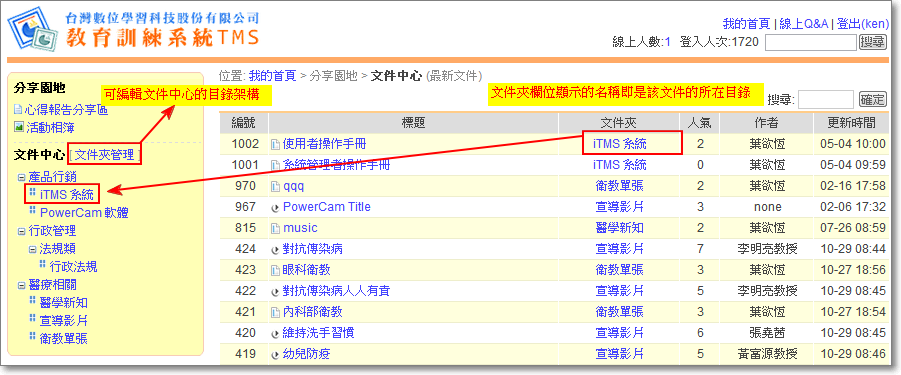The height and width of the screenshot is (375, 901).
Task: Collapse the 行政管理 tree node
Action: click(21, 231)
